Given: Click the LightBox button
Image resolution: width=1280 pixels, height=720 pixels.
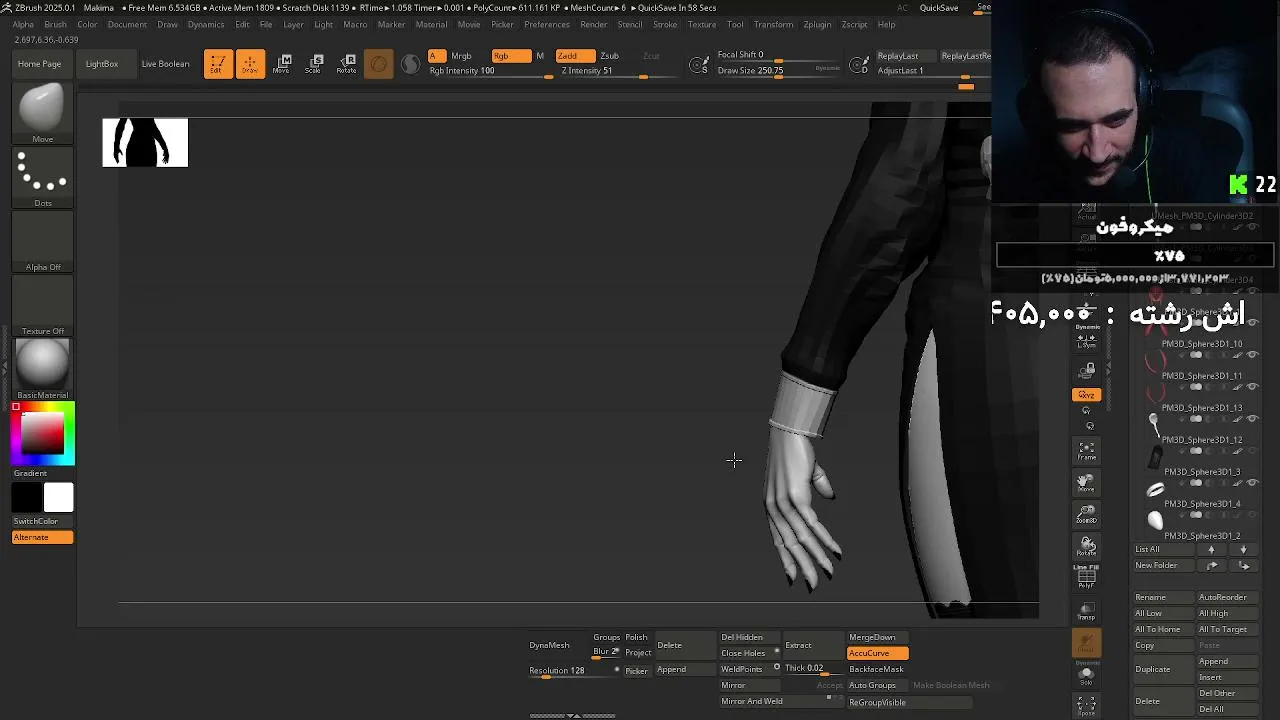Looking at the screenshot, I should pyautogui.click(x=102, y=64).
